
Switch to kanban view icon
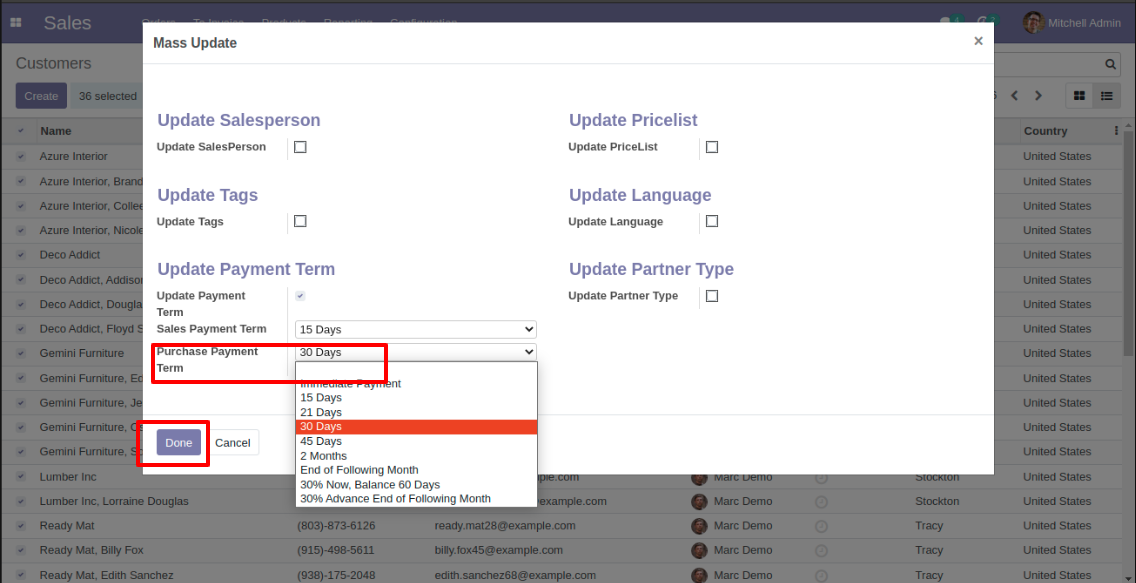tap(1079, 96)
